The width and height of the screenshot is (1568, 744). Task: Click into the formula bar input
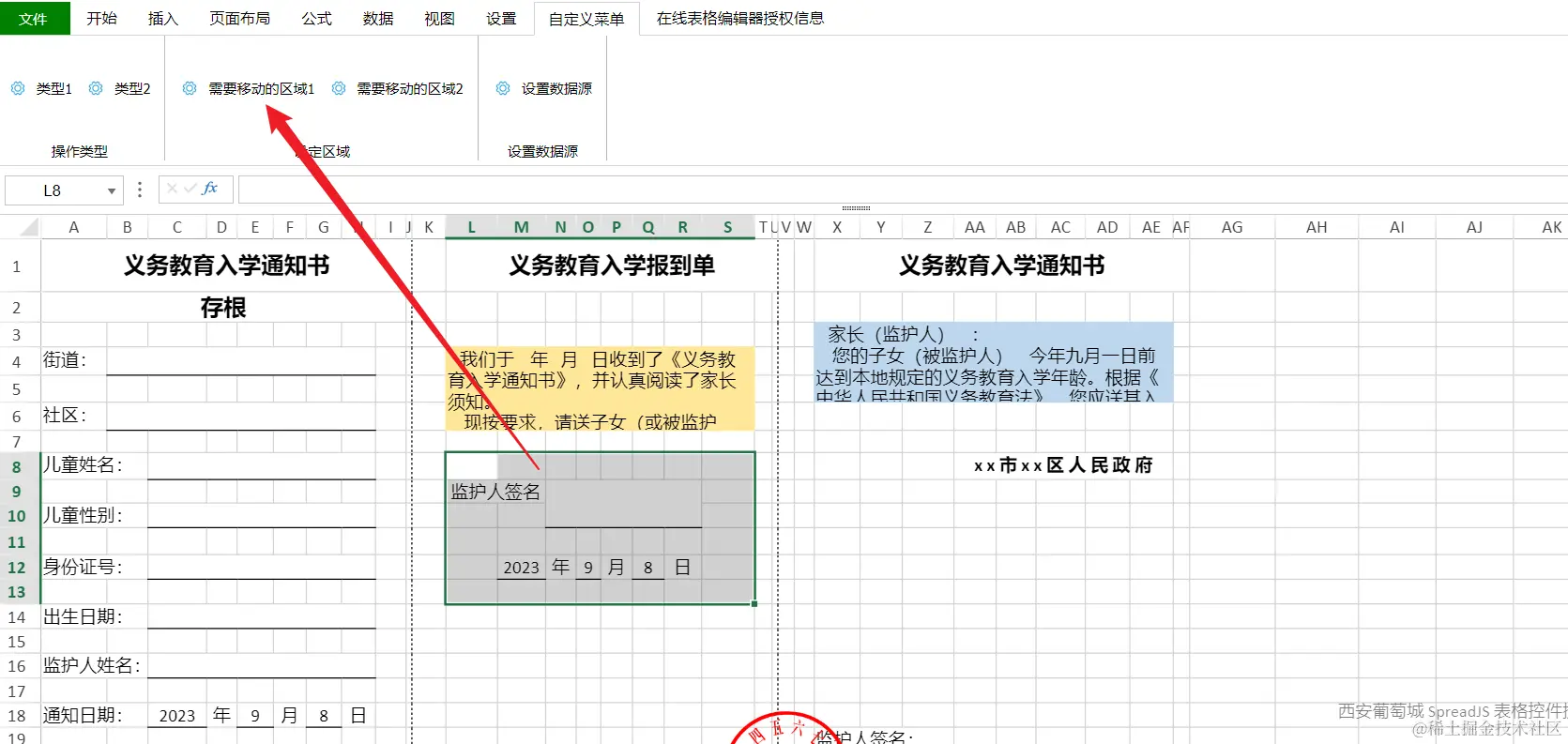903,190
